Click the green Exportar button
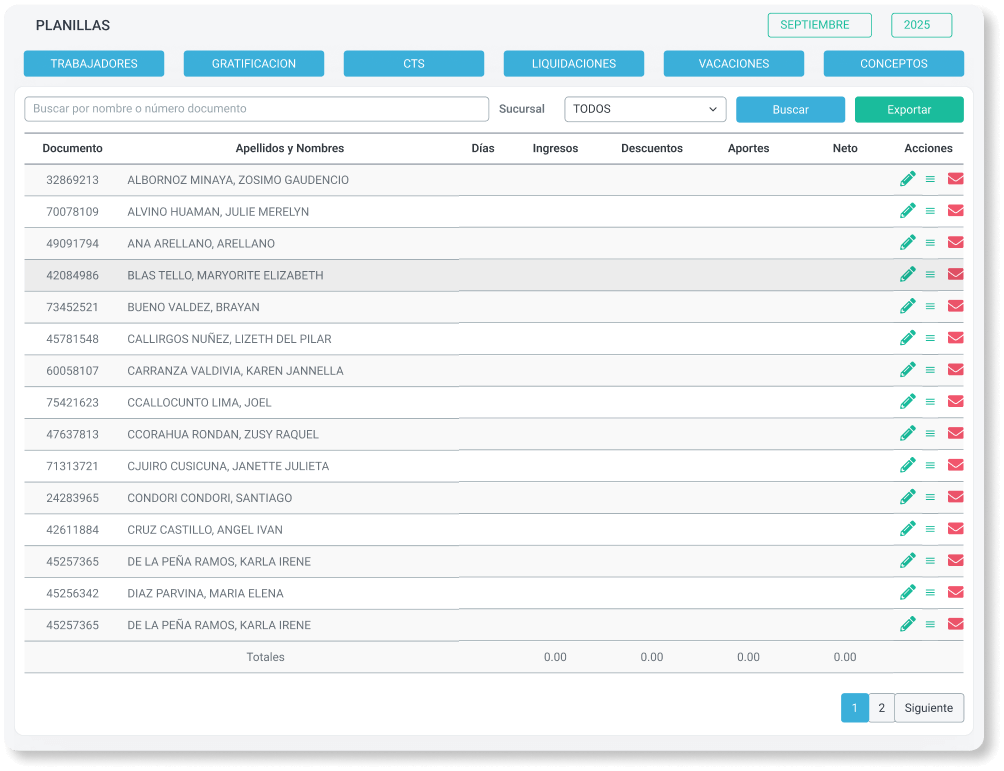This screenshot has width=1004, height=771. pyautogui.click(x=908, y=110)
